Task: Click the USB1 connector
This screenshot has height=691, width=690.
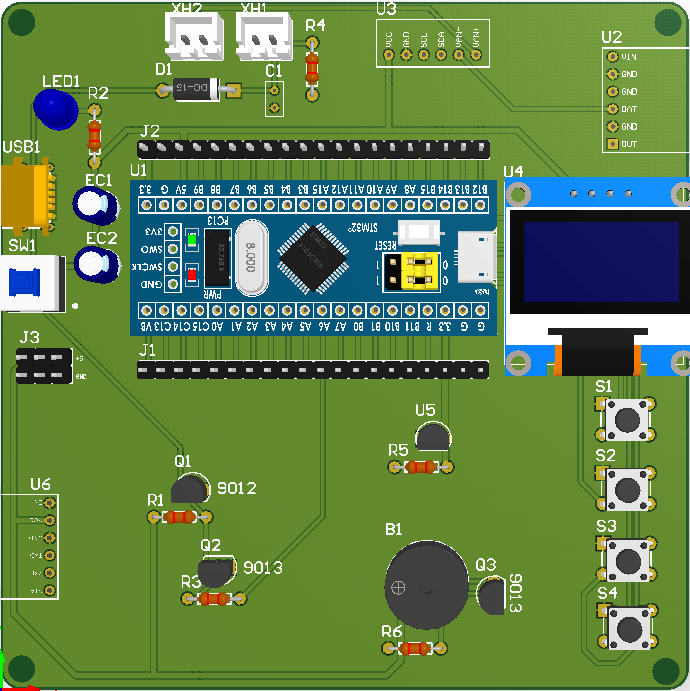Action: (27, 196)
